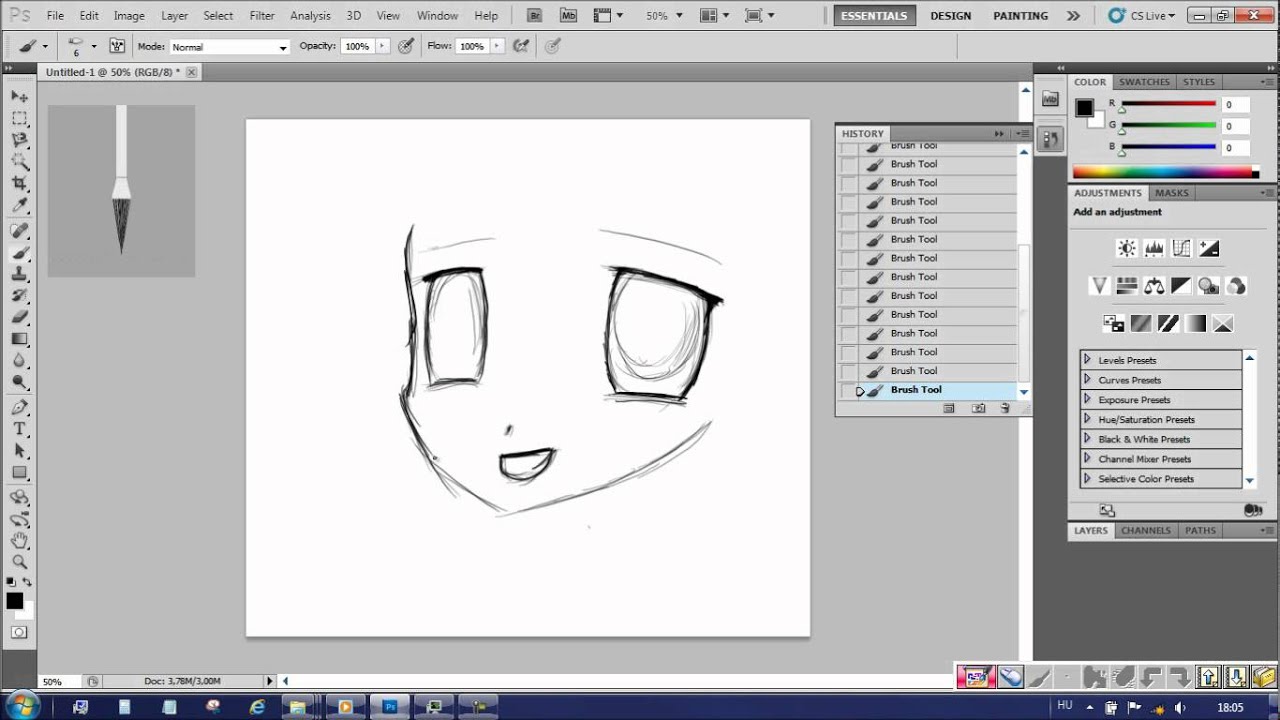Select the Zoom tool in Tools panel

(19, 562)
